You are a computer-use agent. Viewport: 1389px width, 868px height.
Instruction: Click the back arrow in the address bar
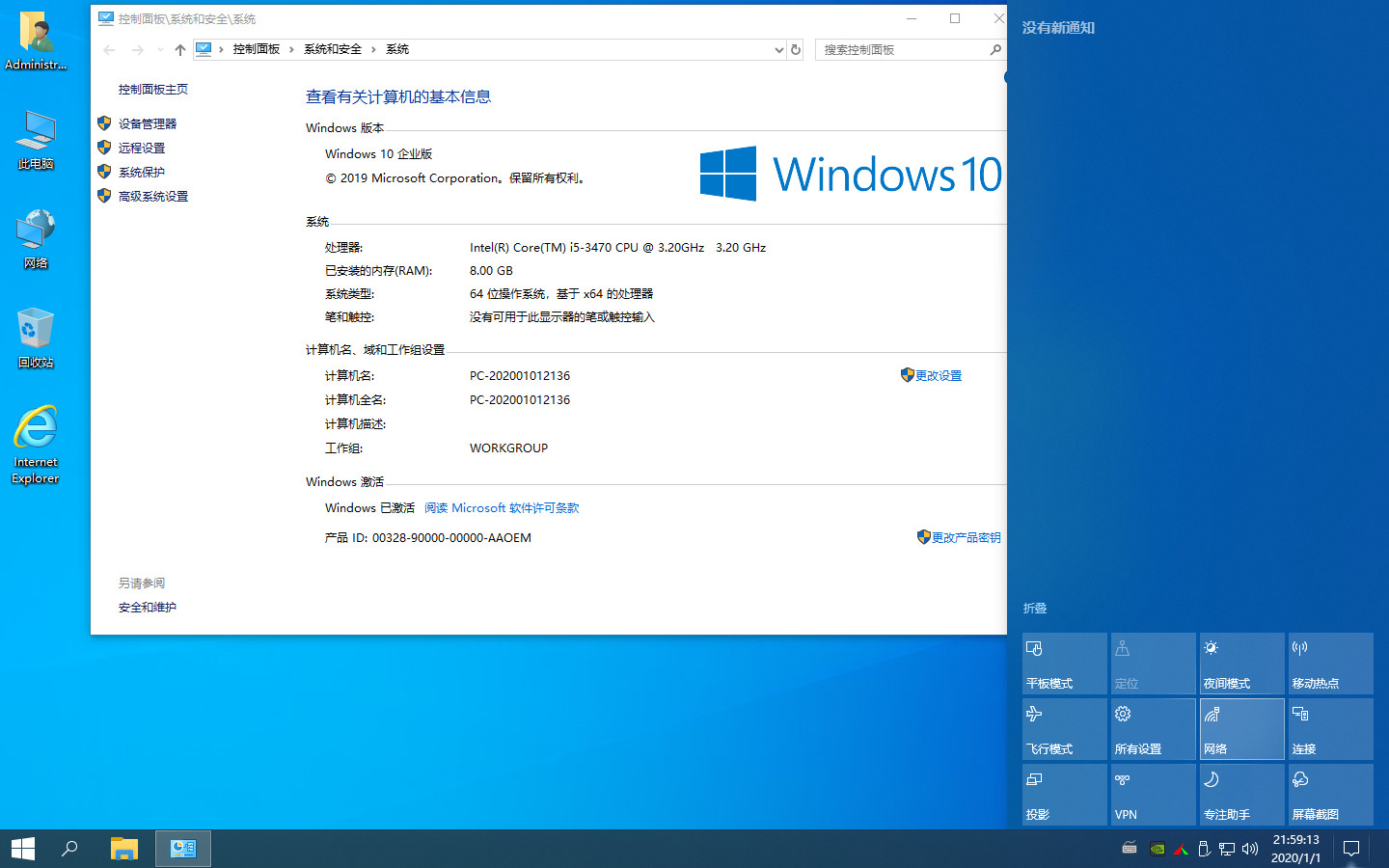(109, 49)
